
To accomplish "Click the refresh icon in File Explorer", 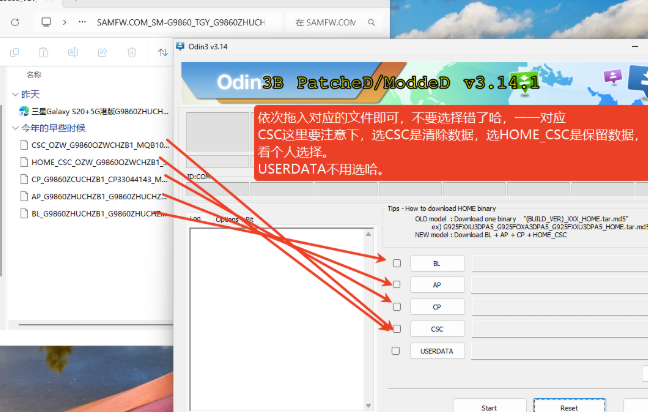I will (15, 22).
